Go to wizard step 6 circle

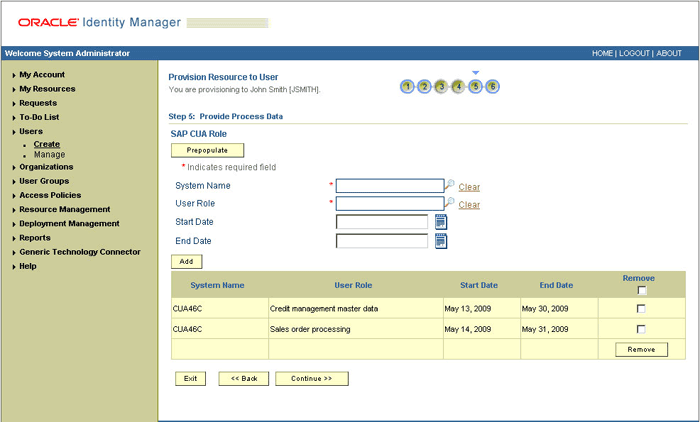(492, 86)
